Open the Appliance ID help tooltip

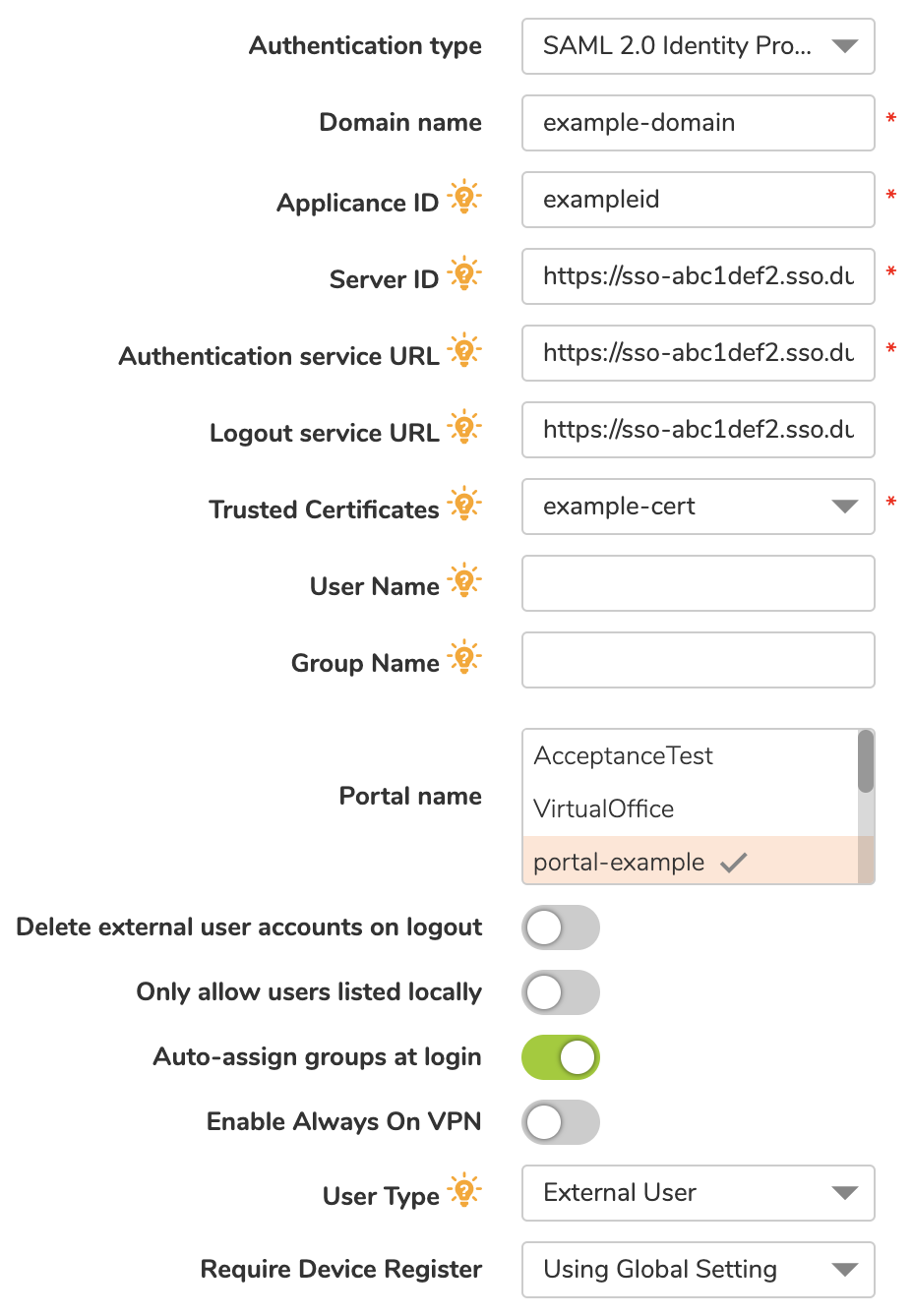pyautogui.click(x=463, y=196)
